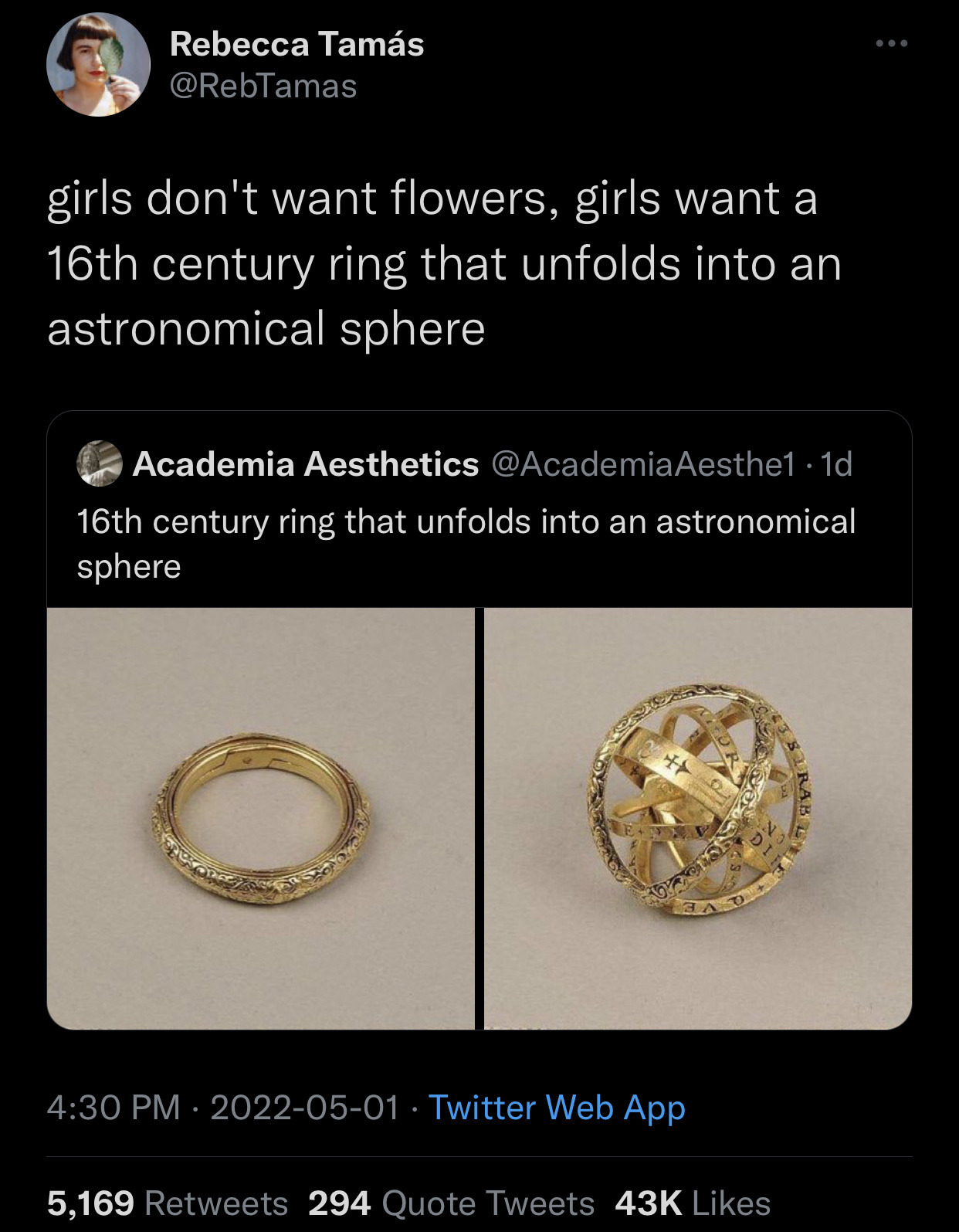The height and width of the screenshot is (1232, 959).
Task: Open the closed gold ring photo
Action: [x=261, y=818]
